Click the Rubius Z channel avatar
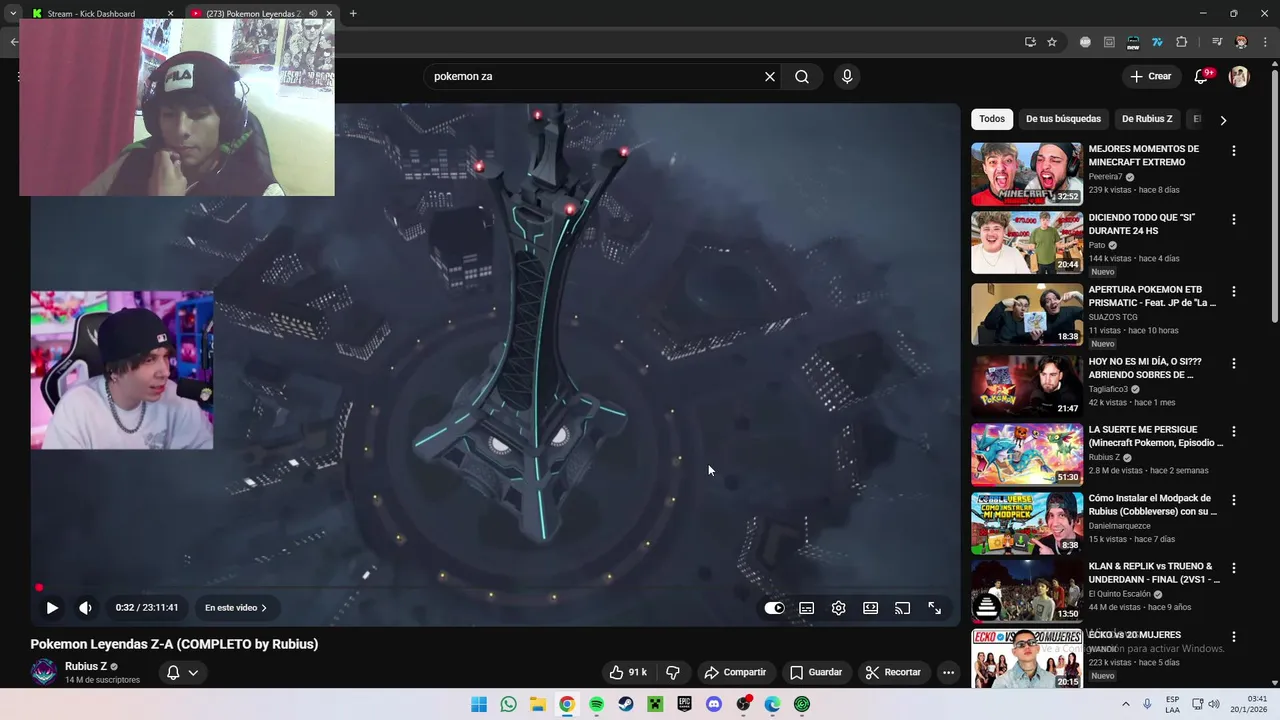This screenshot has width=1280, height=720. pyautogui.click(x=44, y=672)
